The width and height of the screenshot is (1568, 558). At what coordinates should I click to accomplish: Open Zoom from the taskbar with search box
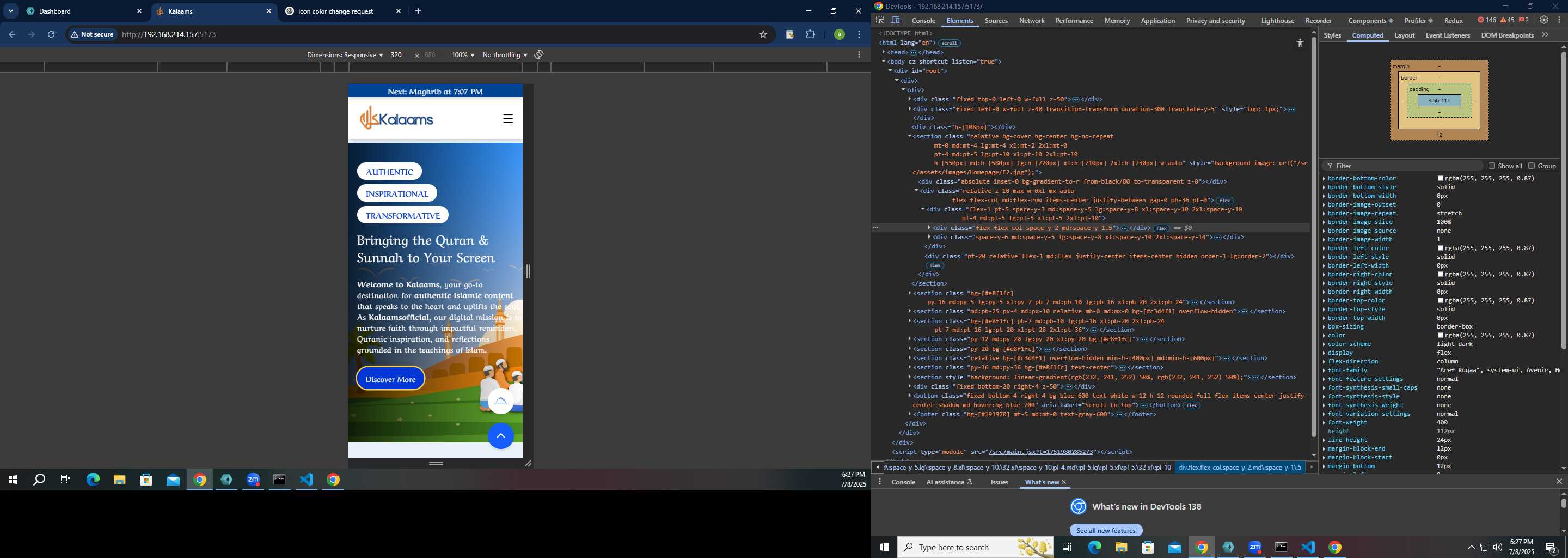[1254, 548]
